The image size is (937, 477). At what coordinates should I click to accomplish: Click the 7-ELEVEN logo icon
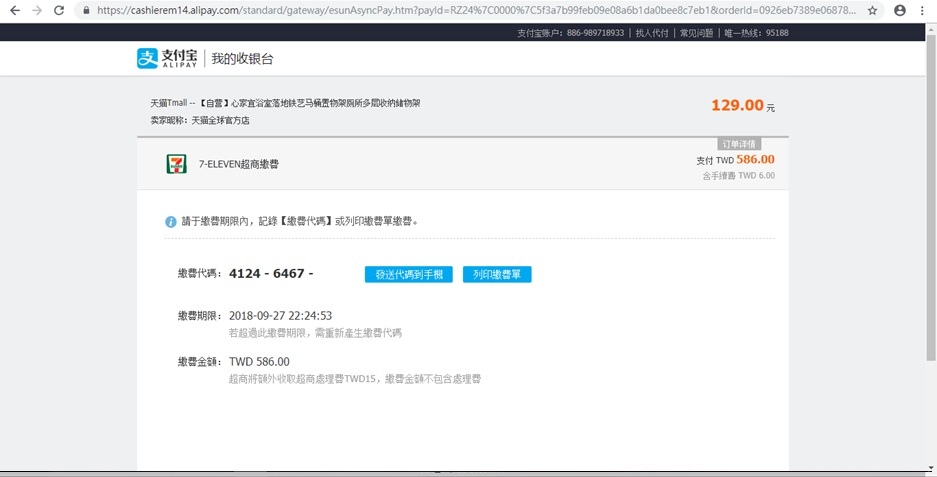pos(176,164)
